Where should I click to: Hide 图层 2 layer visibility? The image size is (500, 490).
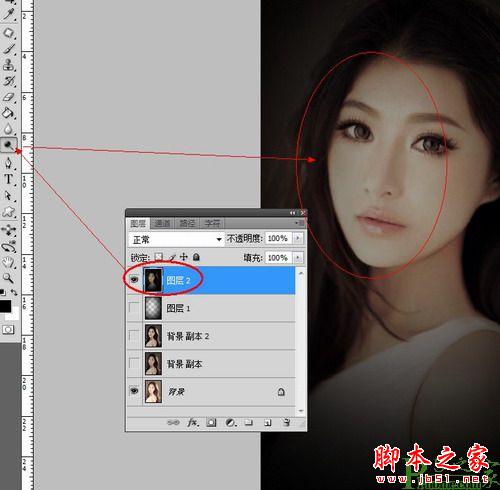(134, 279)
